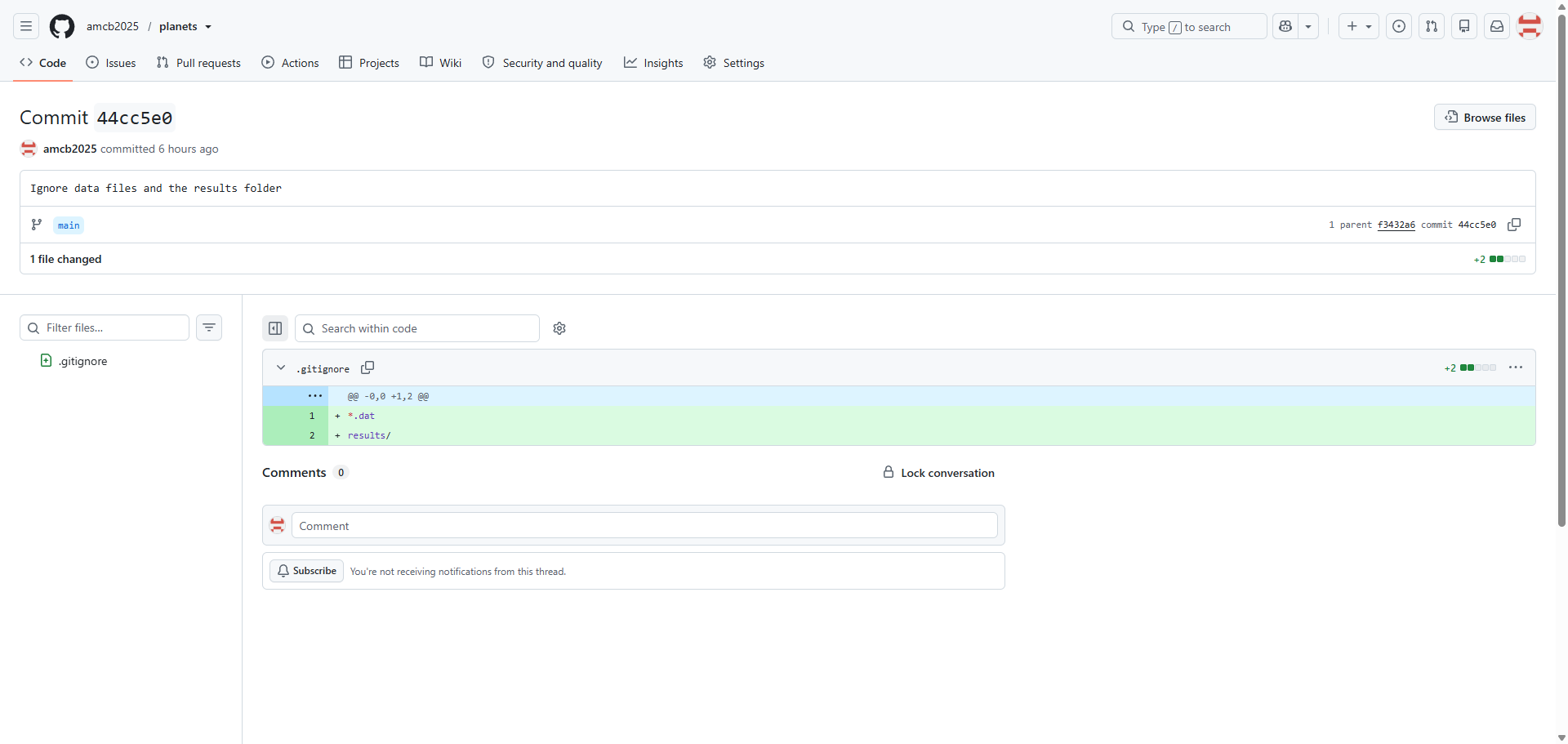Click the committer name amcb2025
Viewport: 1568px width, 744px height.
70,149
